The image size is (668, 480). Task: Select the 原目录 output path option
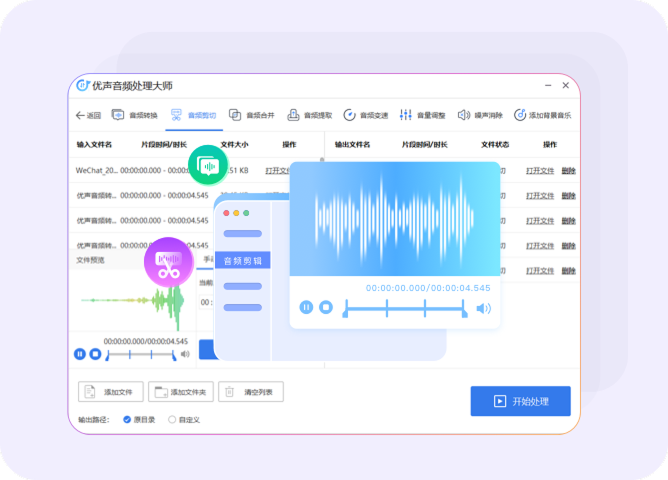point(128,419)
